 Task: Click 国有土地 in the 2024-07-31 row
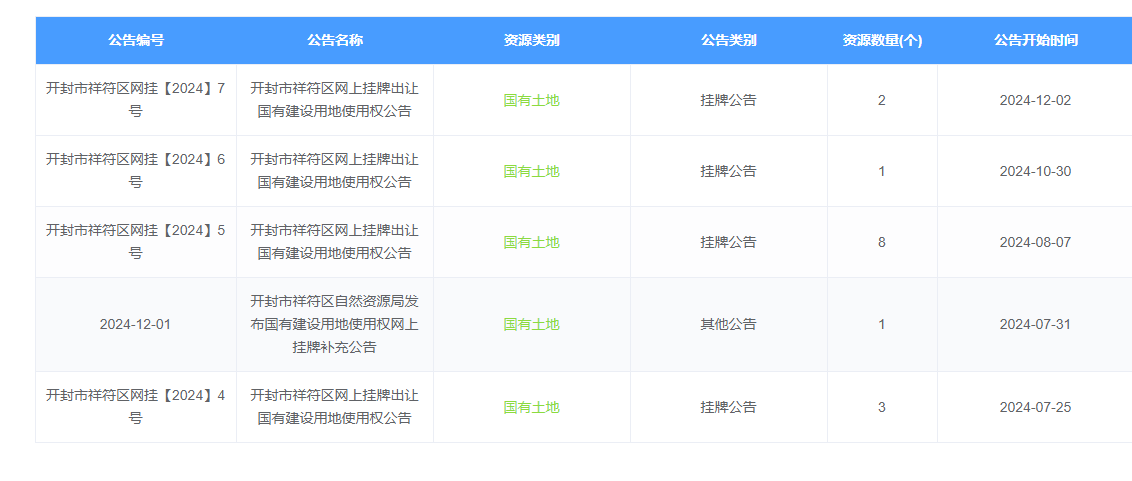531,324
